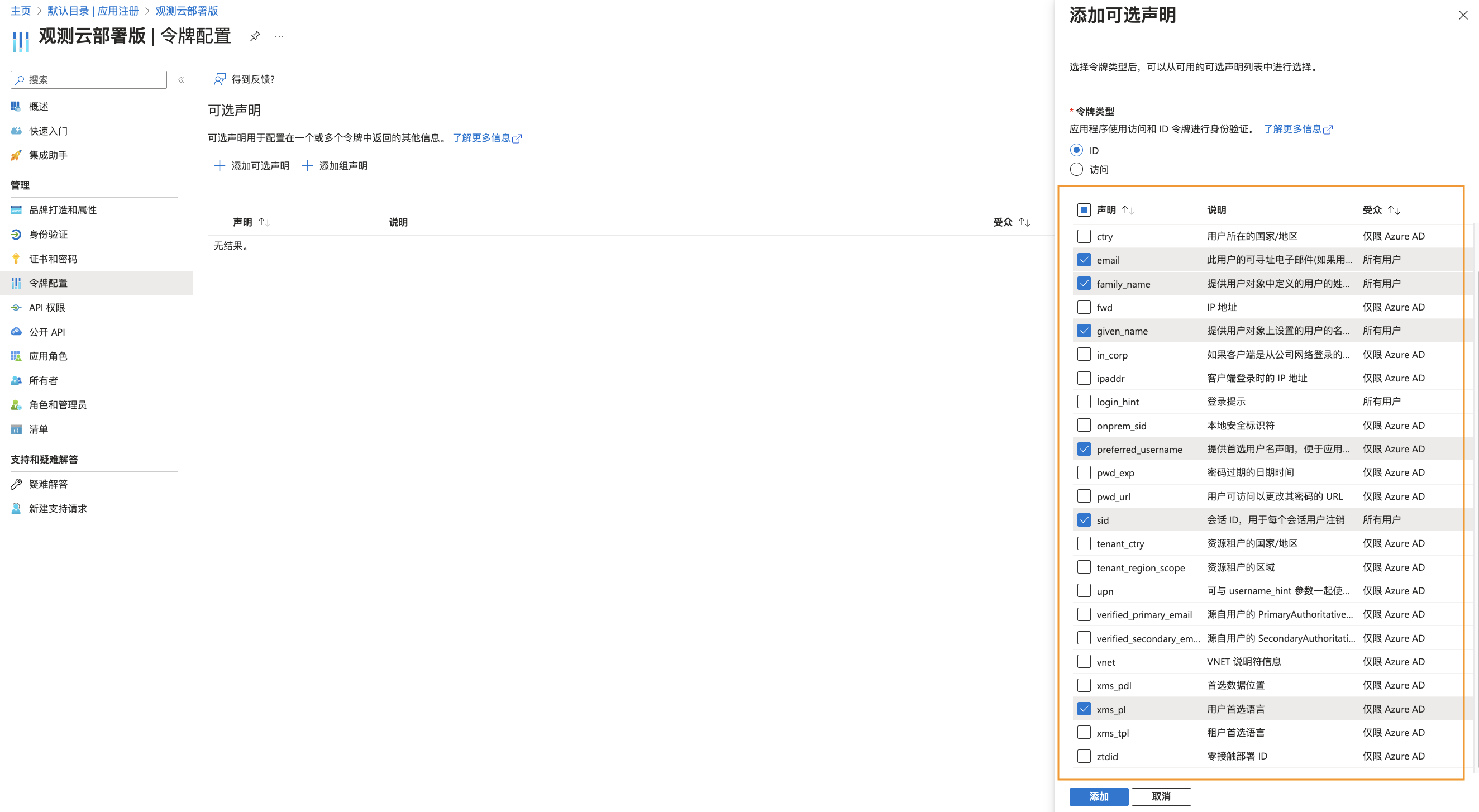Click the plus icon for 添加组声明
Screen dimensions: 1479x812
[307, 166]
